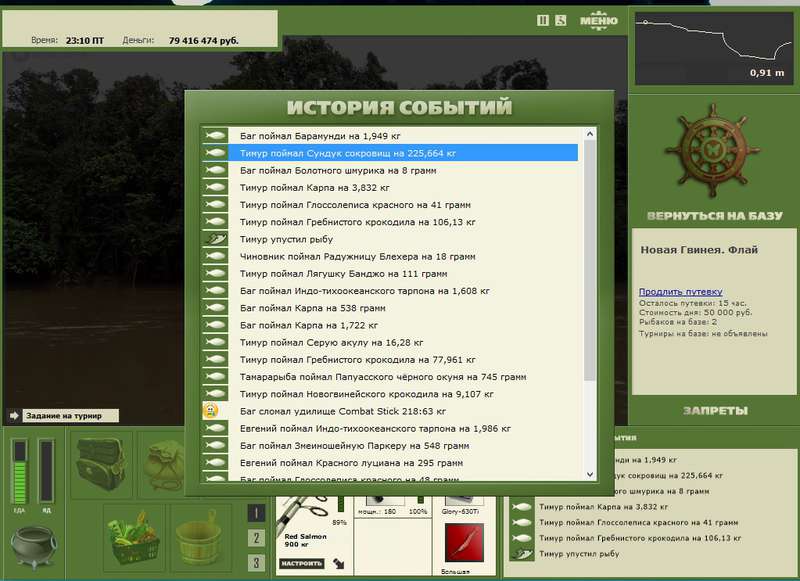This screenshot has height=581, width=800.
Task: Click the red bait thumbnail
Action: pos(464,542)
